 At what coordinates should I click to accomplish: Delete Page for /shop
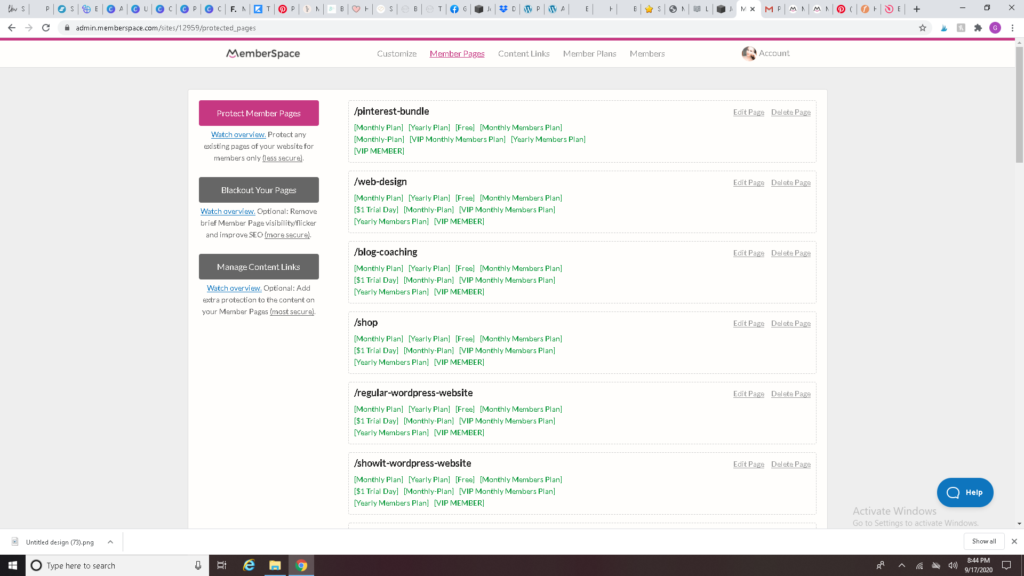tap(790, 324)
